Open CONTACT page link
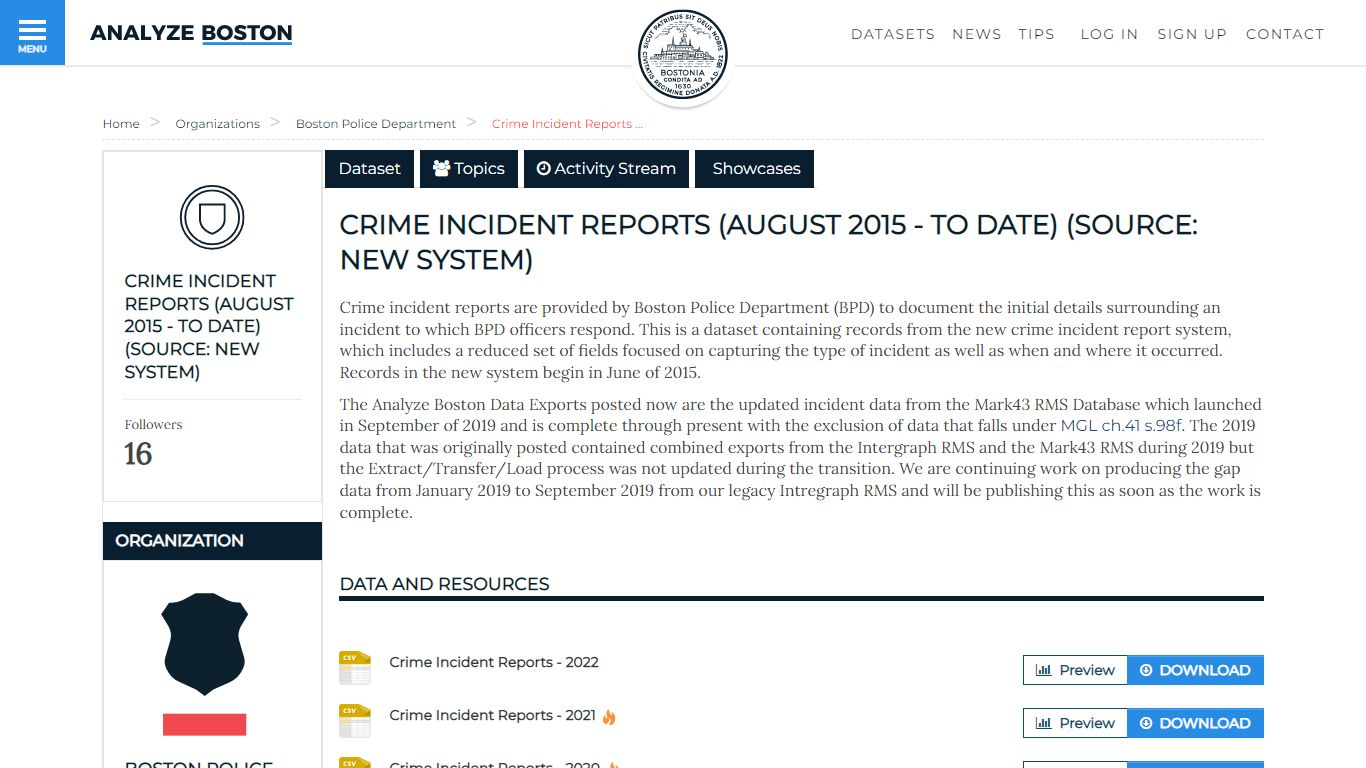1366x768 pixels. click(x=1285, y=34)
